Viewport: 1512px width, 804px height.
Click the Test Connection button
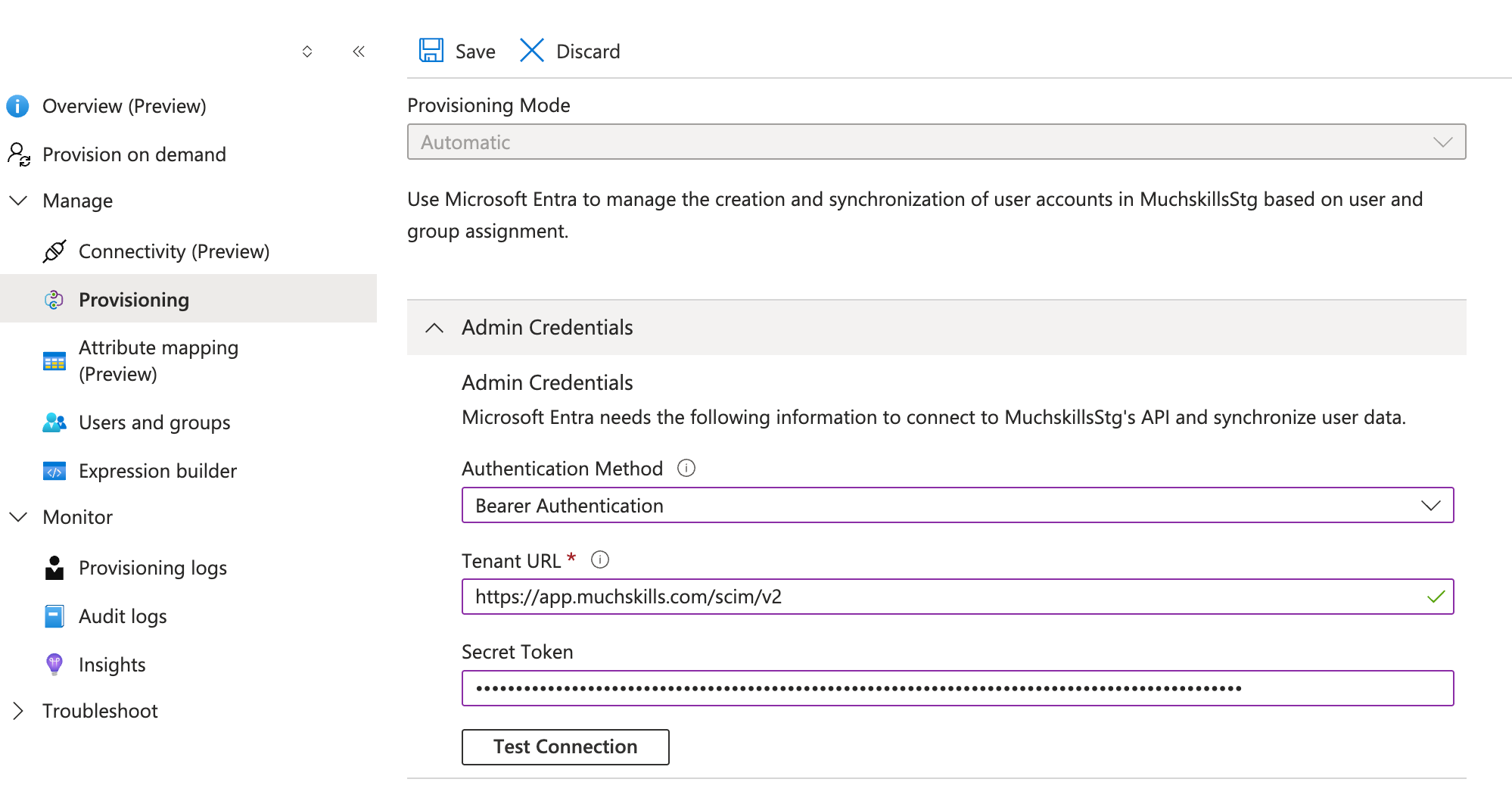pos(565,746)
